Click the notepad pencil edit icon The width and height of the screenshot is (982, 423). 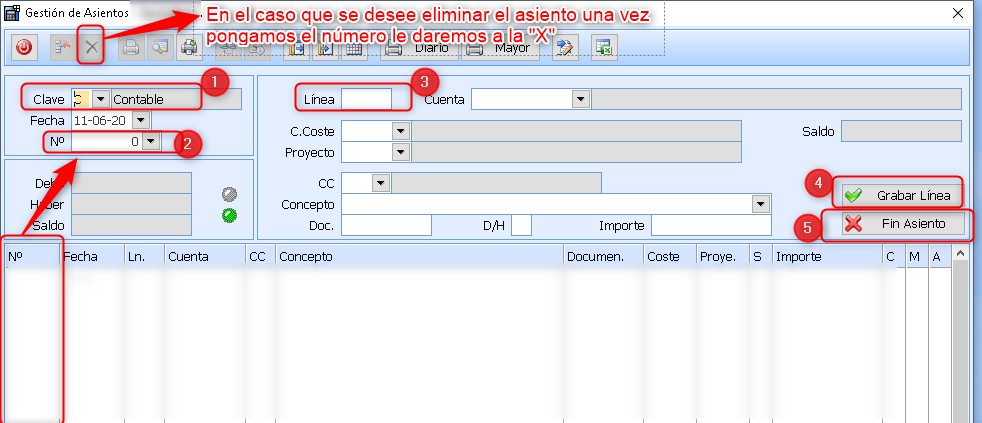pyautogui.click(x=566, y=47)
